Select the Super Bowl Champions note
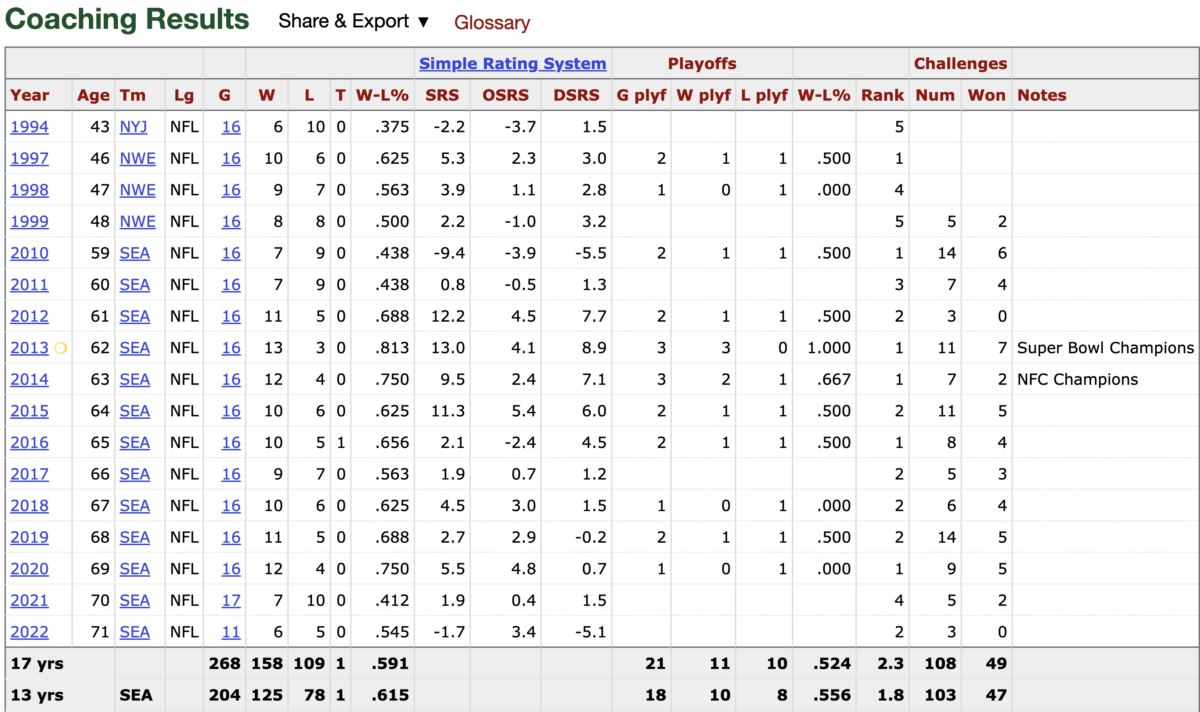This screenshot has width=1200, height=712. coord(1105,348)
